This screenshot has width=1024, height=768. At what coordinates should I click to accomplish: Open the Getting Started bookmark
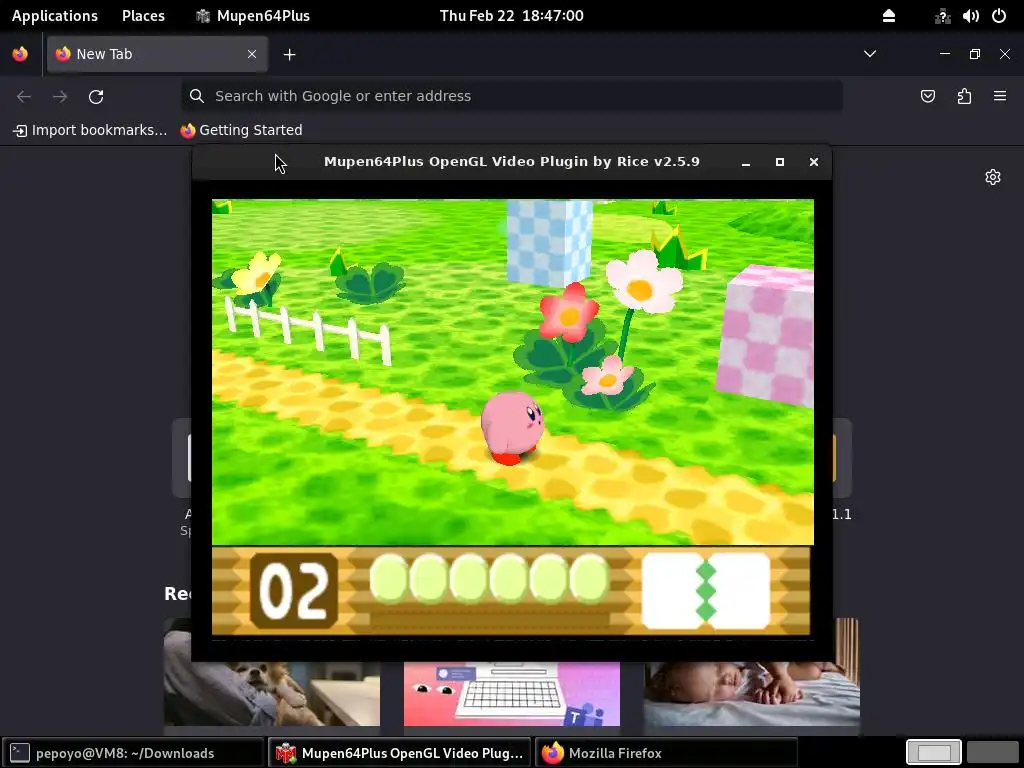[242, 131]
